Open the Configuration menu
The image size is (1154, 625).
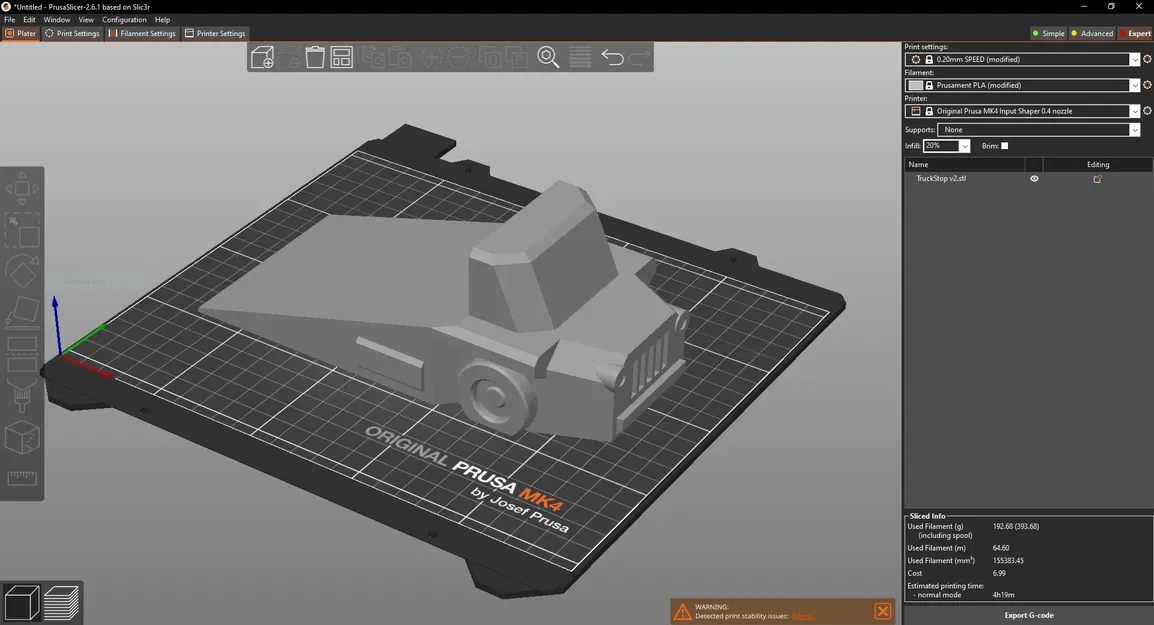coord(124,20)
